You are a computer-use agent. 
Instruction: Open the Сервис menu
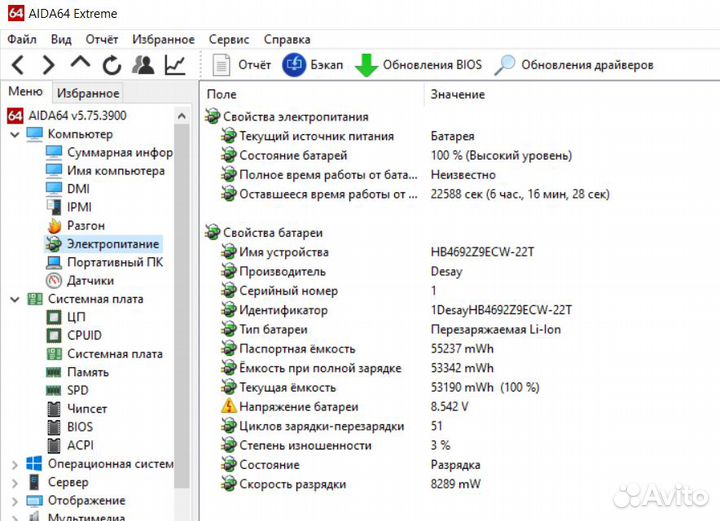(x=229, y=39)
